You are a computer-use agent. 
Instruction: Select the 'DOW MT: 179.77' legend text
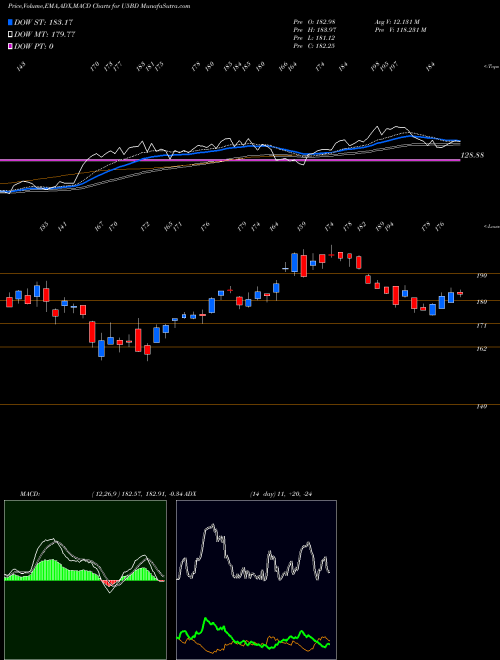point(45,35)
